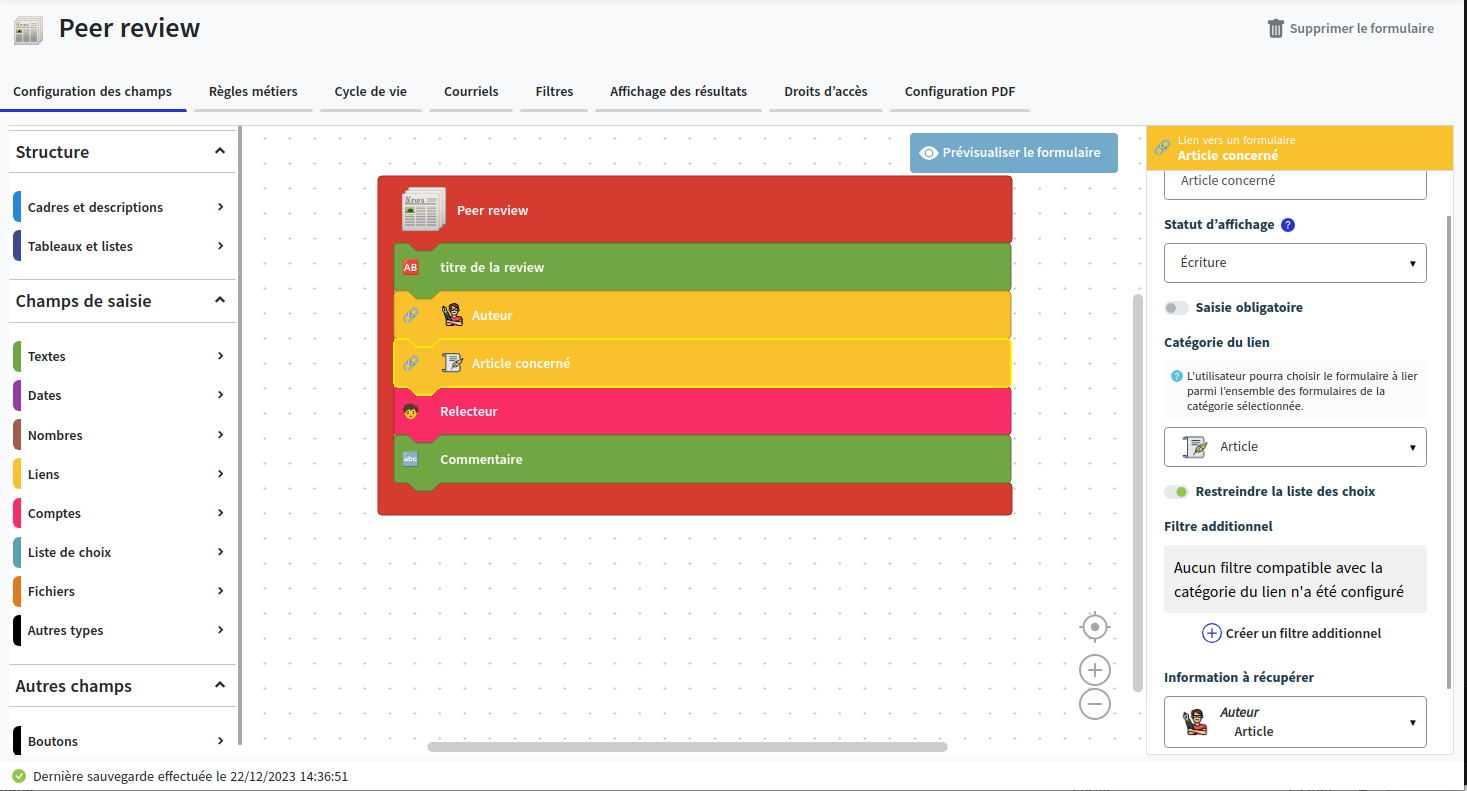
Task: Disable Restreindre la liste des choix toggle
Action: (x=1176, y=492)
